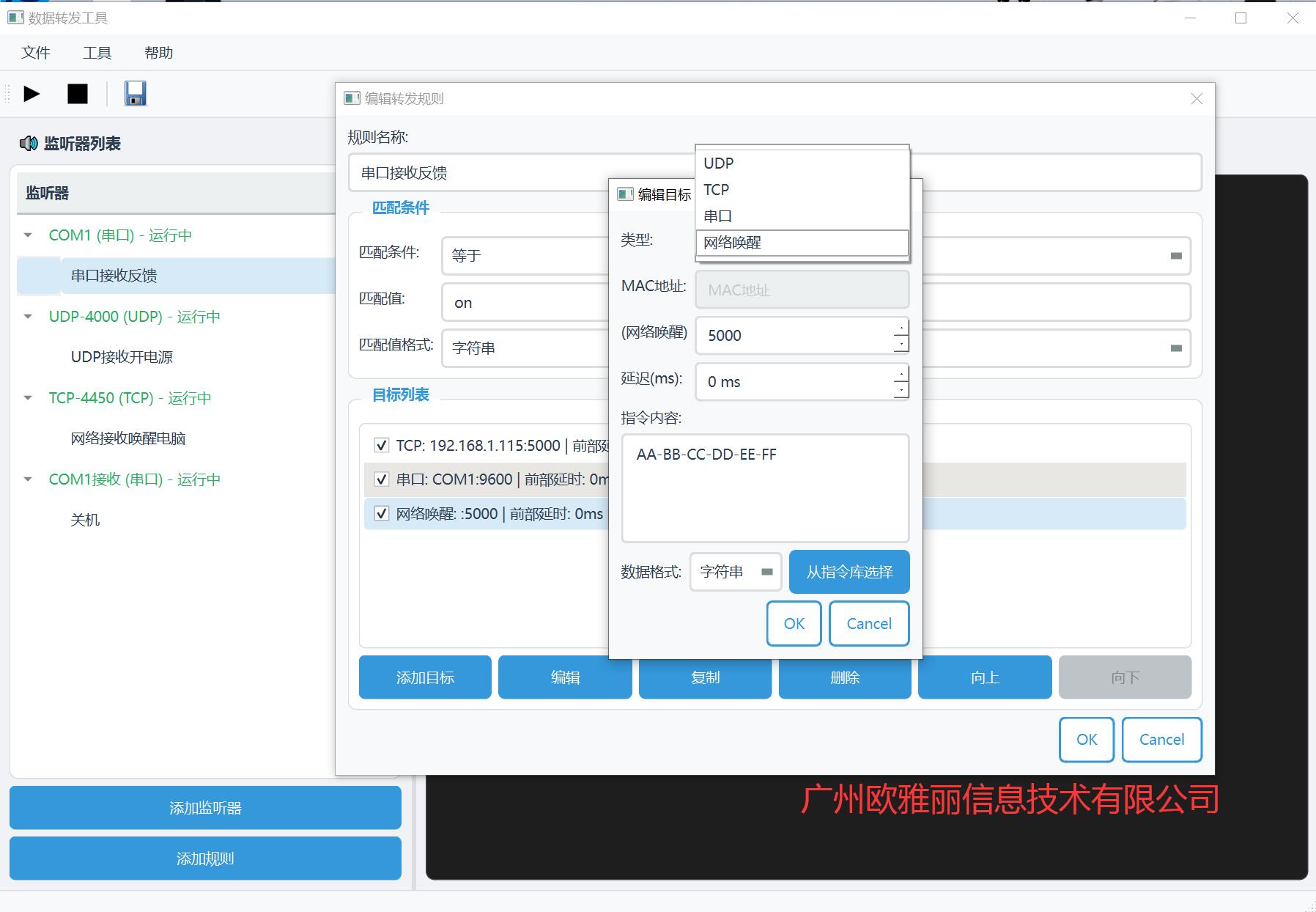Choose 串口 from the type list
The width and height of the screenshot is (1316, 912).
tap(802, 216)
